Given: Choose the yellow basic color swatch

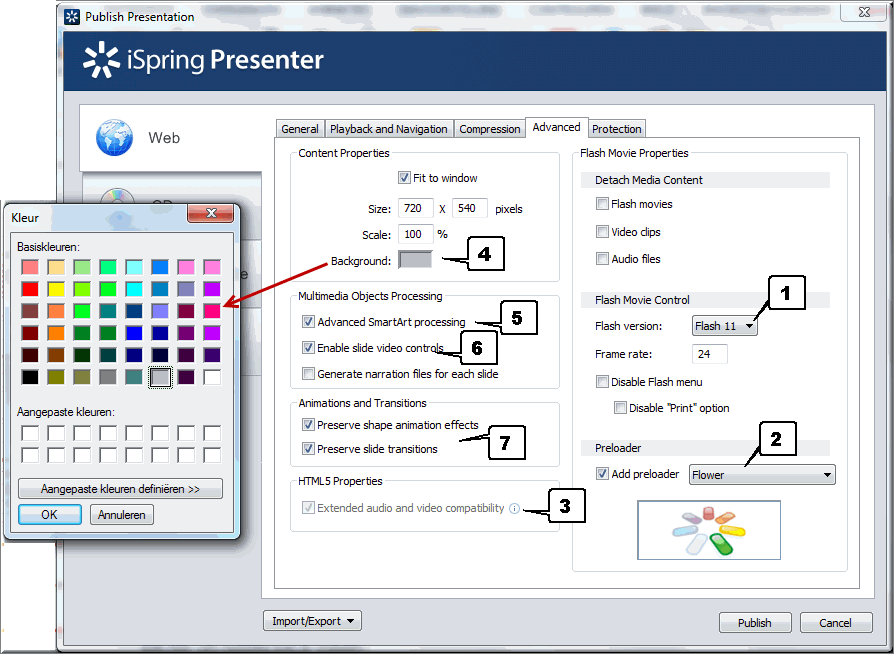Looking at the screenshot, I should coord(56,289).
